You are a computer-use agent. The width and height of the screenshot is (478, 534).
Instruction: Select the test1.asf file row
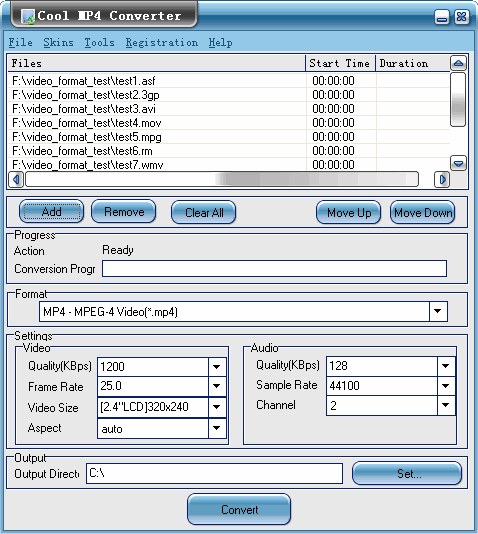[x=229, y=81]
